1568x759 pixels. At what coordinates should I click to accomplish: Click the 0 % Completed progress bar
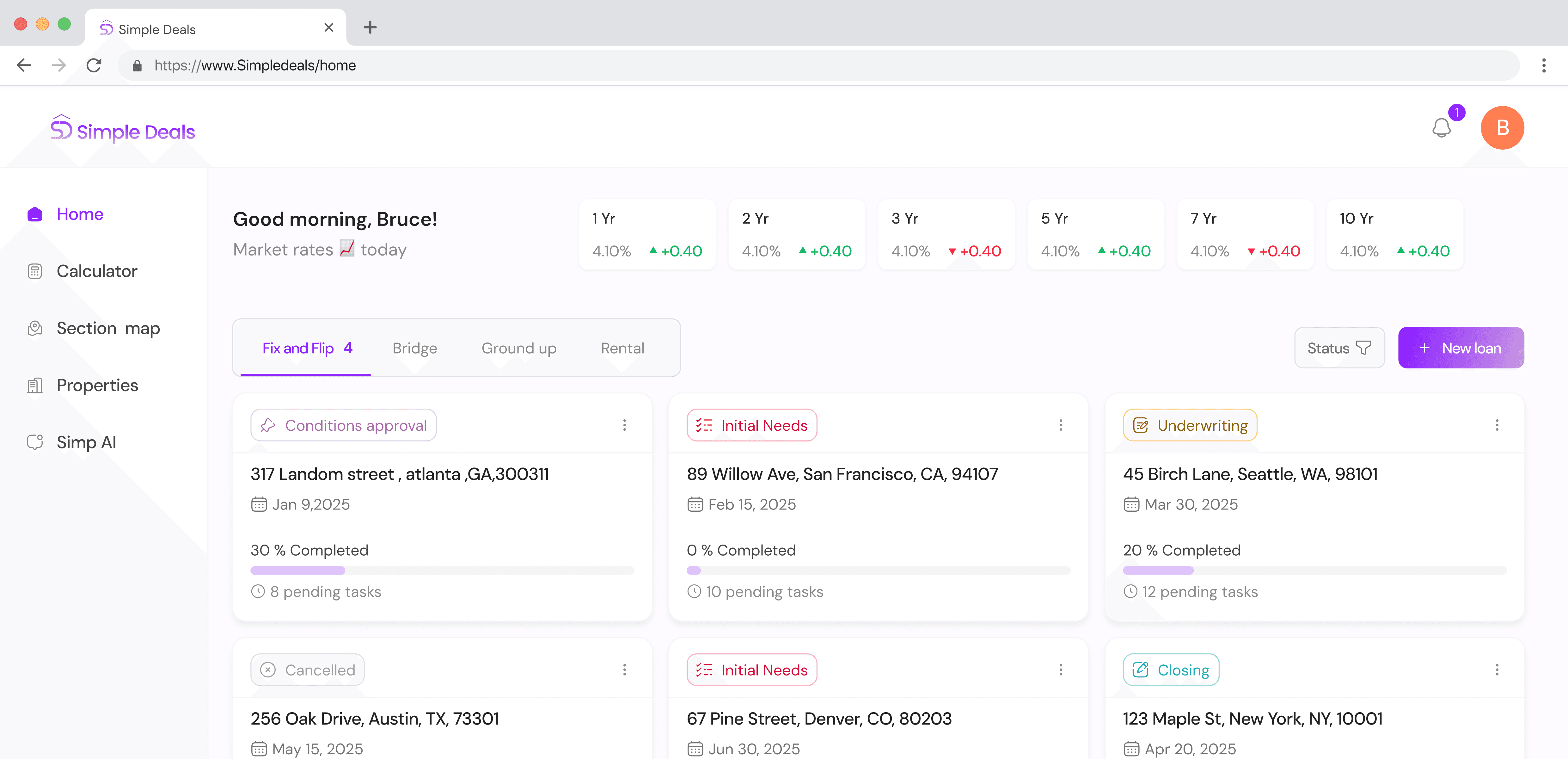coord(878,571)
